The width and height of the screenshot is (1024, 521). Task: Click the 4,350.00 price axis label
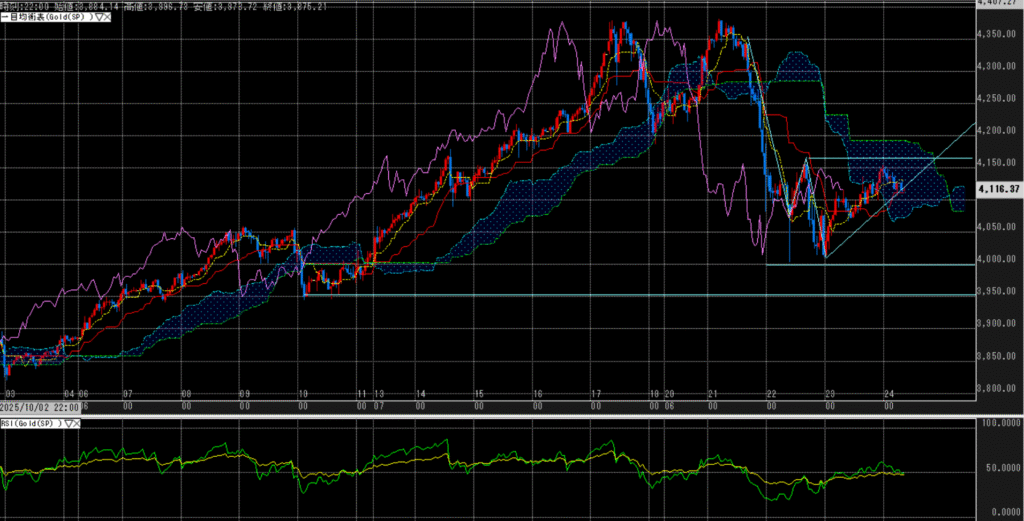(997, 34)
